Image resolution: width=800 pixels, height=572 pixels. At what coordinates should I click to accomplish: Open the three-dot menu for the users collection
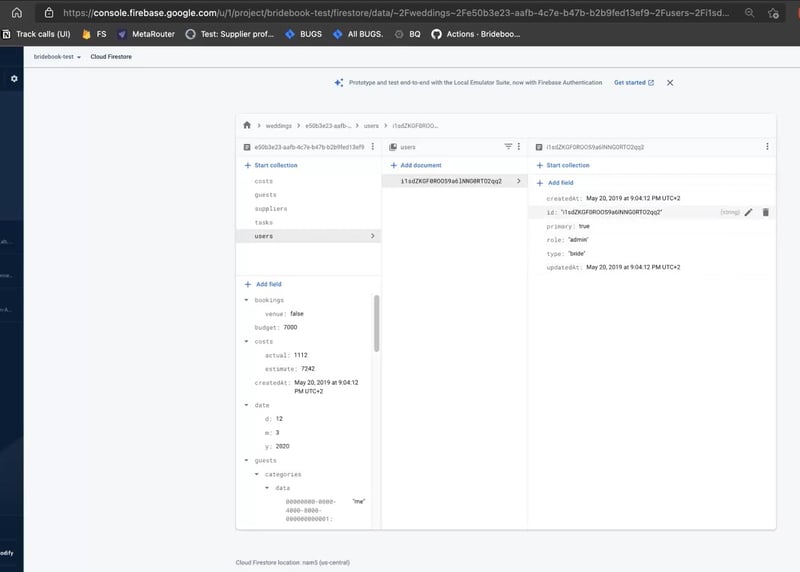coord(520,147)
